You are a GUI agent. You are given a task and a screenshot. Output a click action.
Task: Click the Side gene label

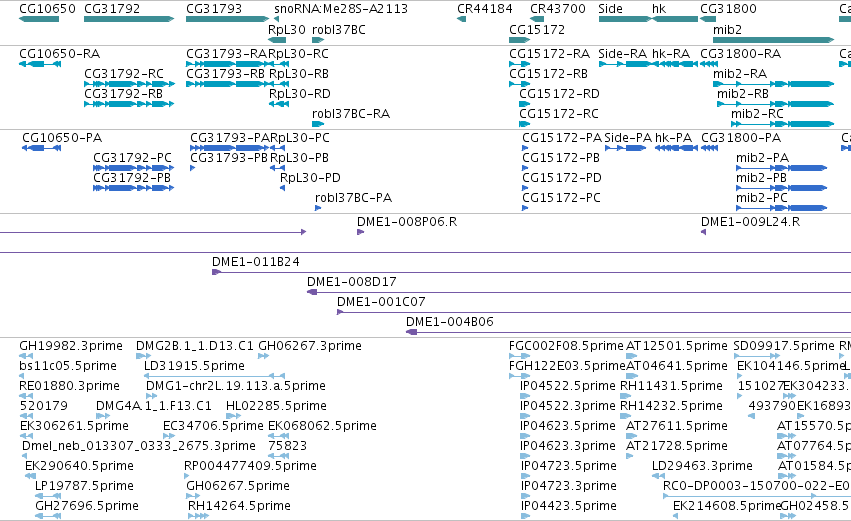[x=611, y=9]
